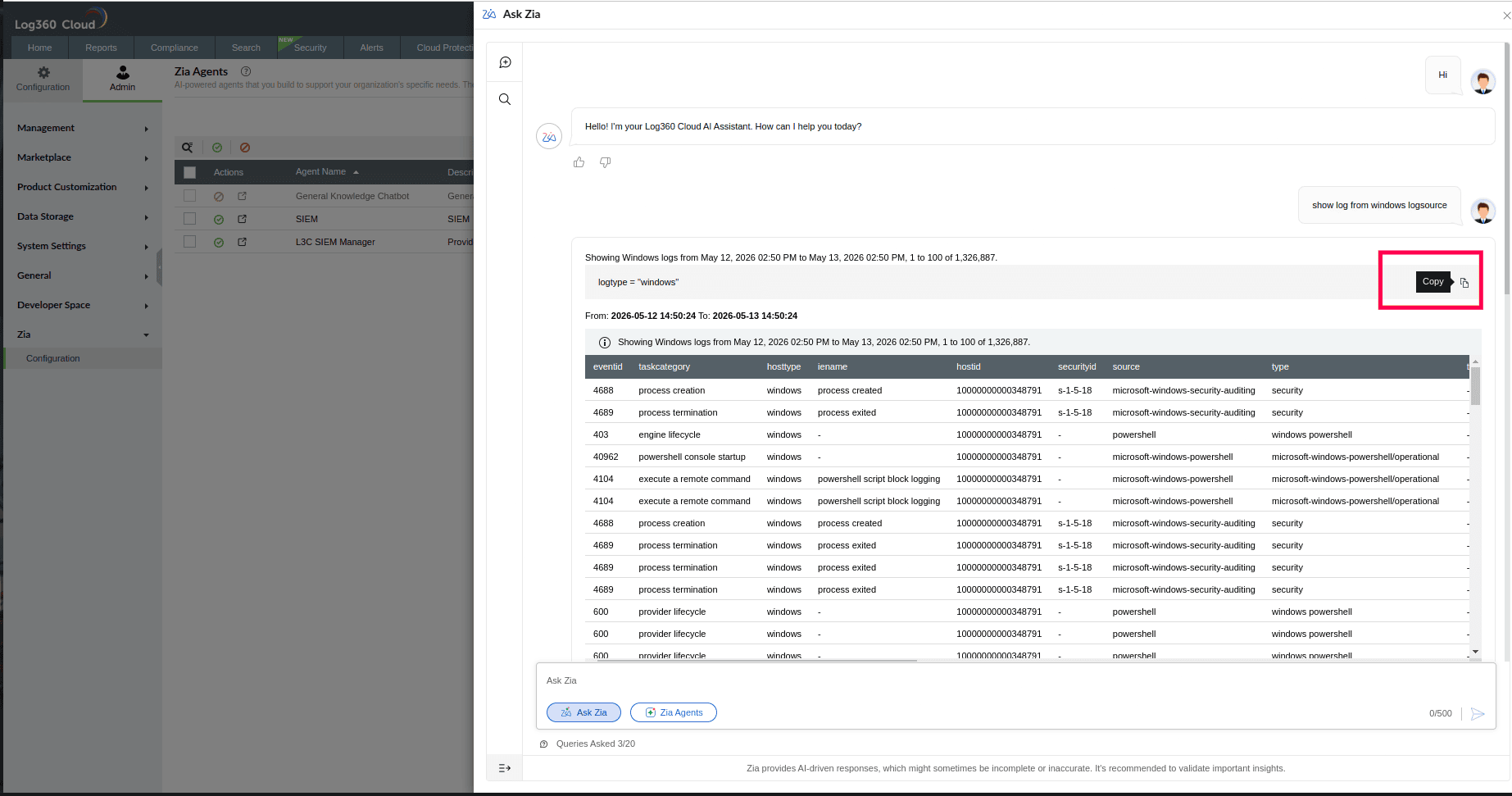
Task: Click the securityid column header
Action: [x=1076, y=366]
